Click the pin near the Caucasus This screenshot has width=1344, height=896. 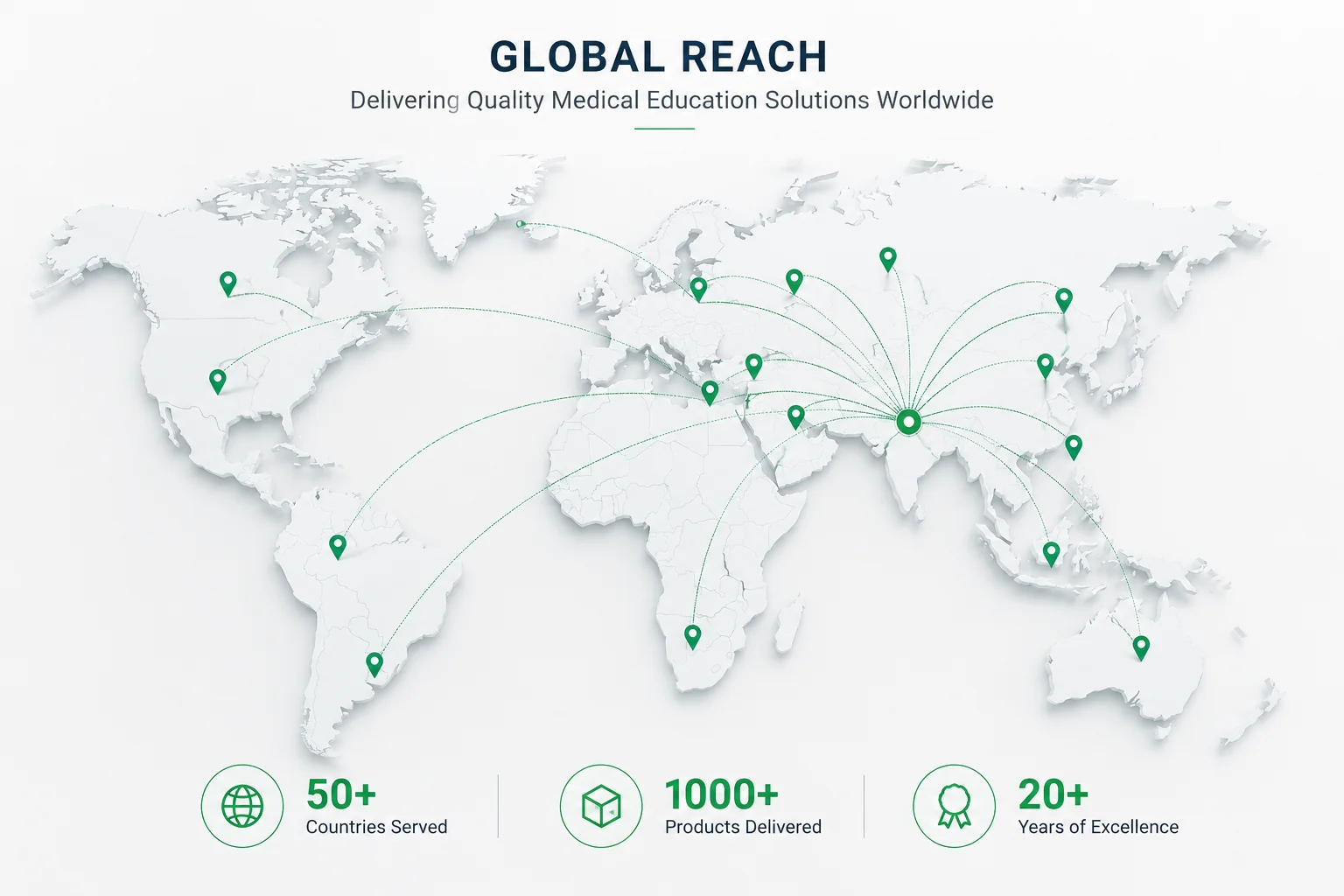pyautogui.click(x=753, y=366)
